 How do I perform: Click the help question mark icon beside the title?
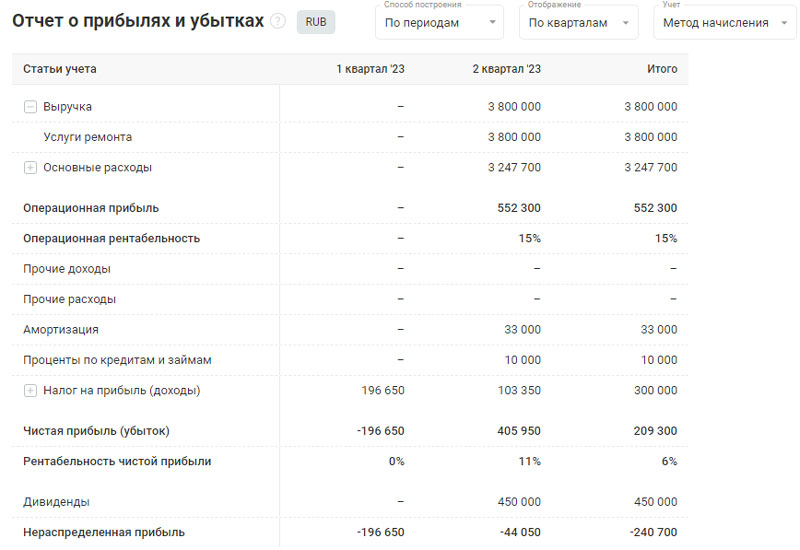[278, 21]
